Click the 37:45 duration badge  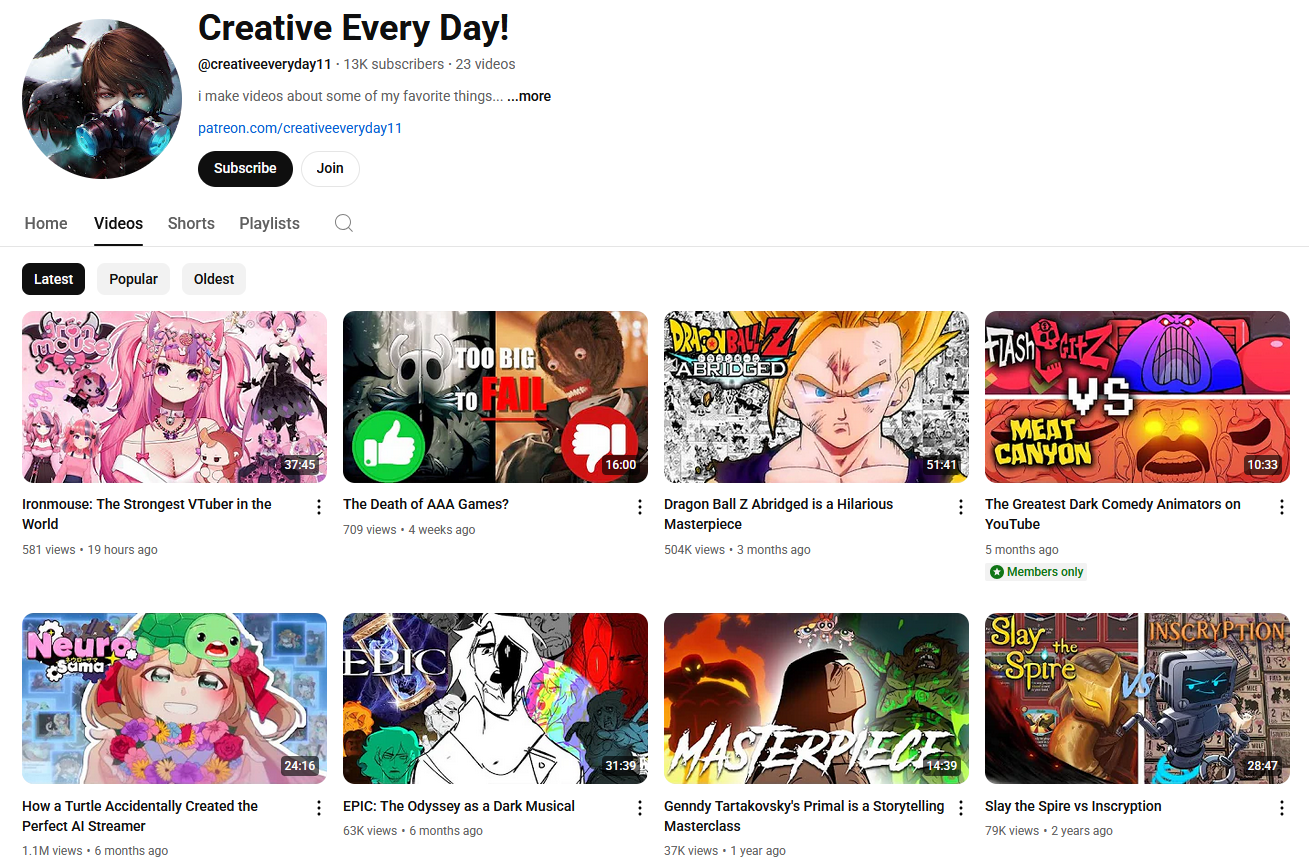click(300, 465)
